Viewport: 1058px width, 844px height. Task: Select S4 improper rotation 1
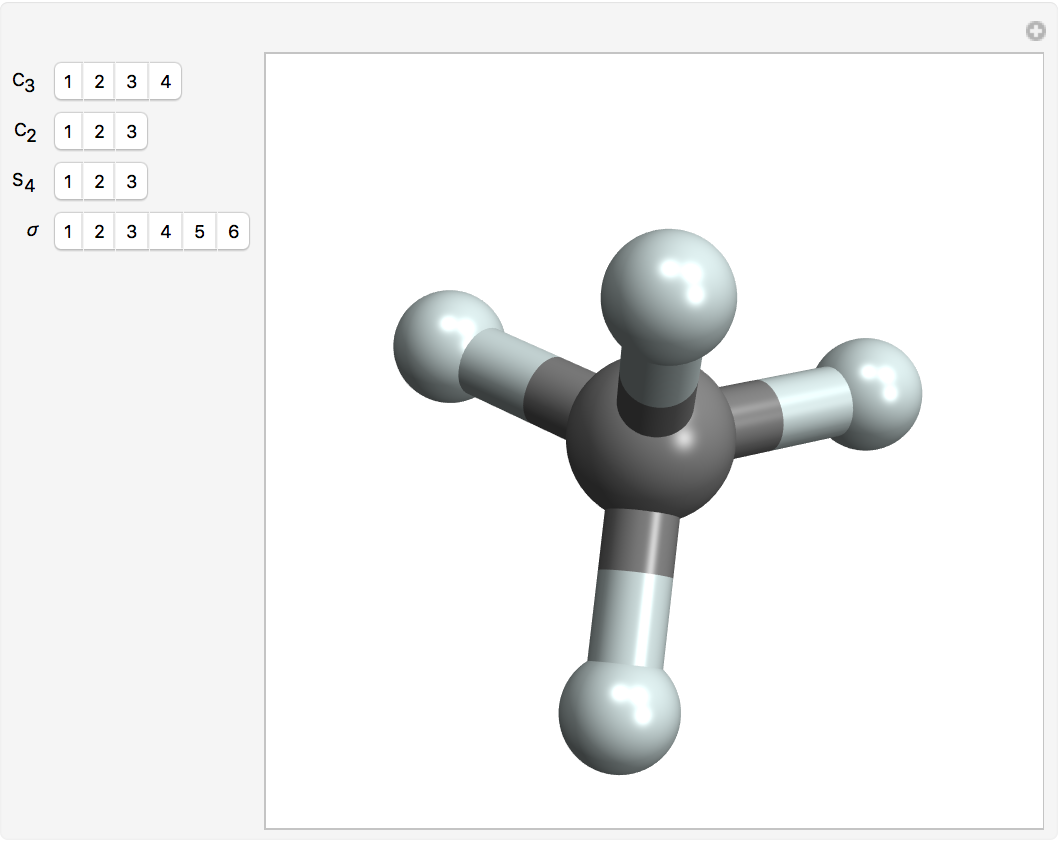tap(68, 182)
